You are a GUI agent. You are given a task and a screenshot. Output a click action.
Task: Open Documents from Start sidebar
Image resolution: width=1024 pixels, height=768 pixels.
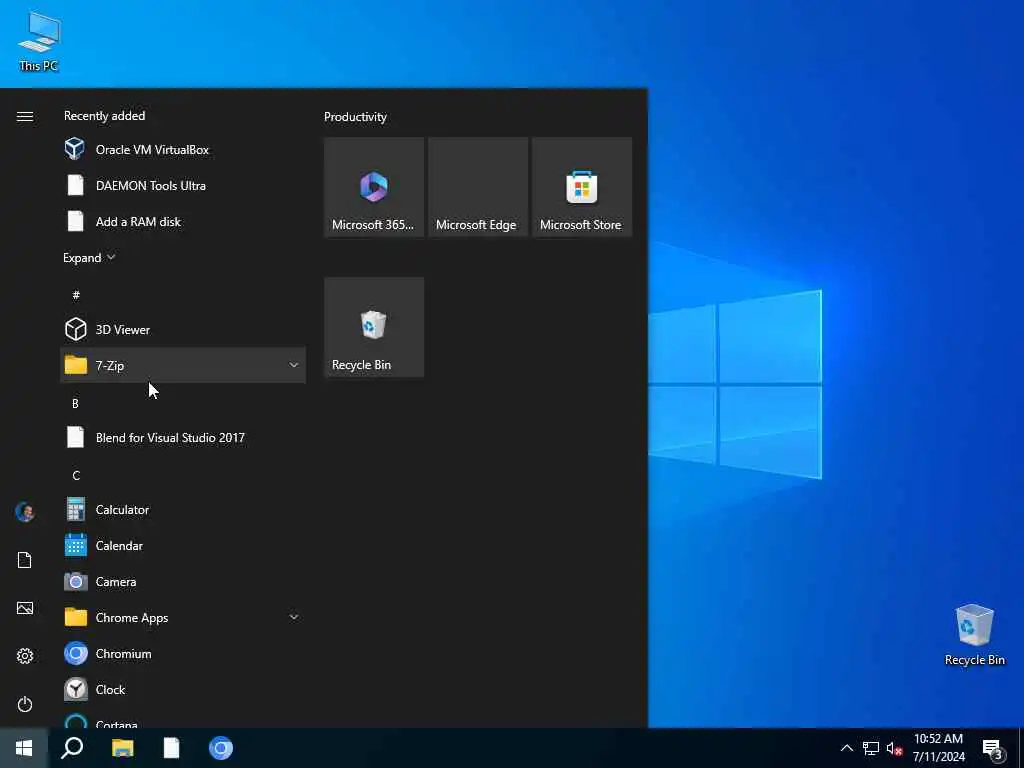(25, 560)
